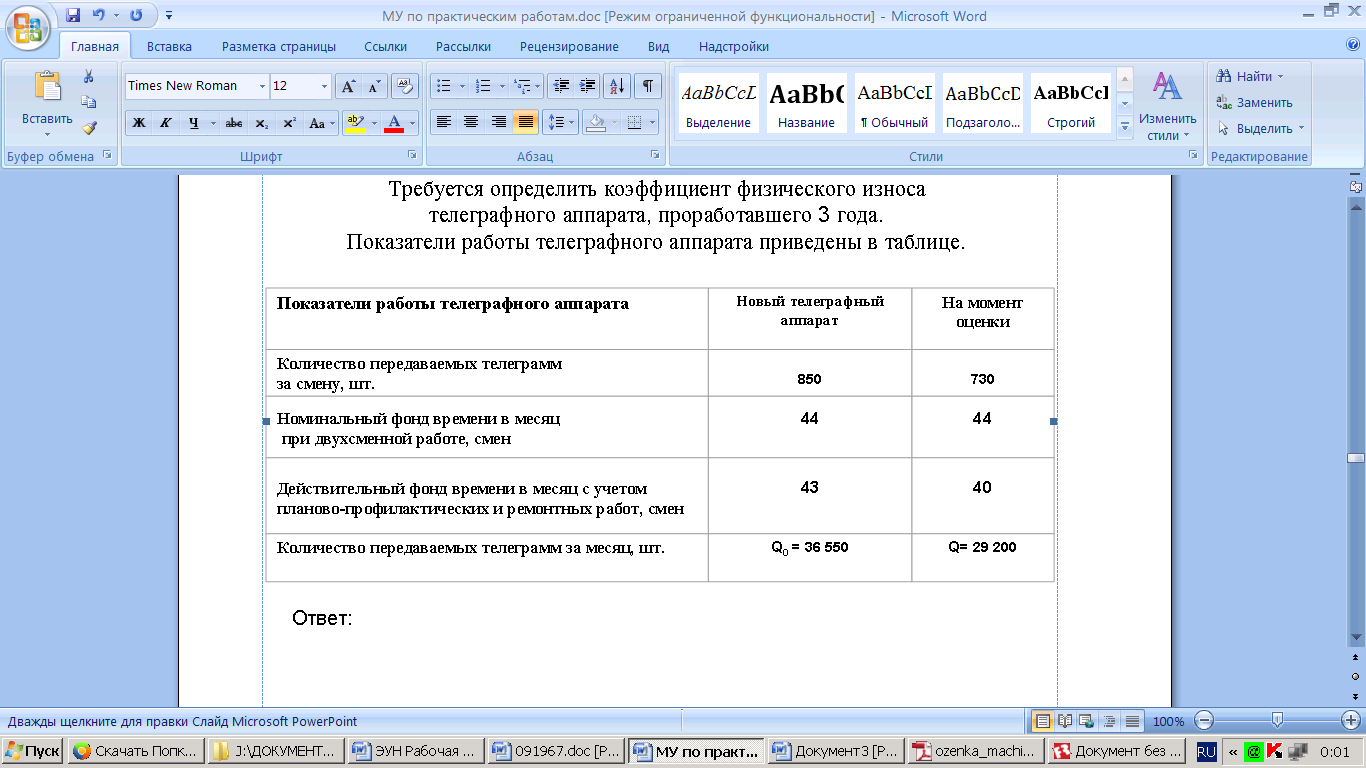Increase paragraph indent
The height and width of the screenshot is (768, 1366).
click(587, 86)
